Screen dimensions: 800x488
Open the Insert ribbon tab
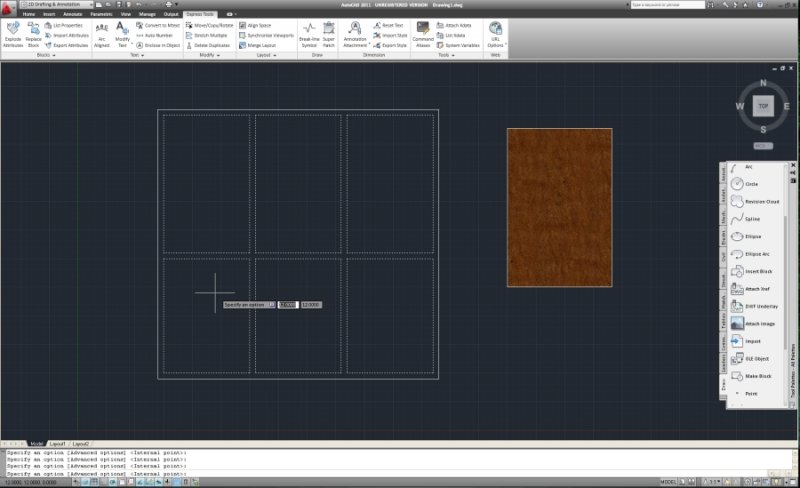coord(49,14)
